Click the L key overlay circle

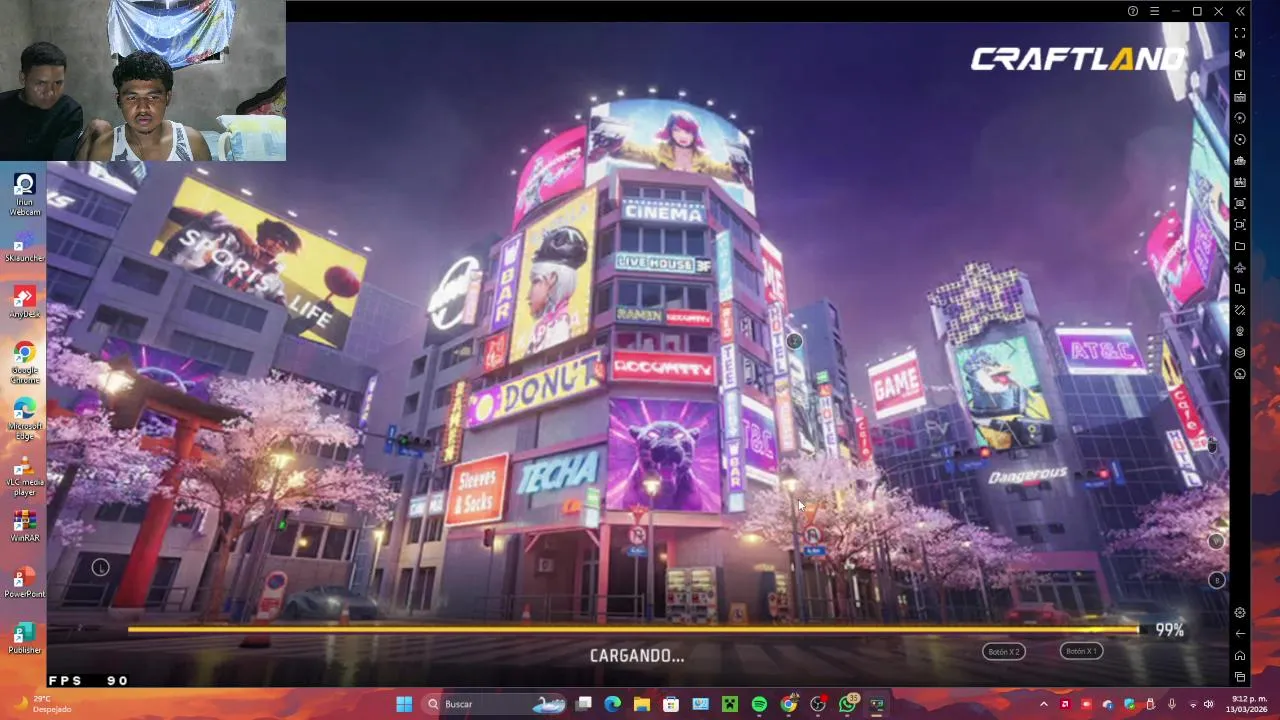(x=100, y=568)
